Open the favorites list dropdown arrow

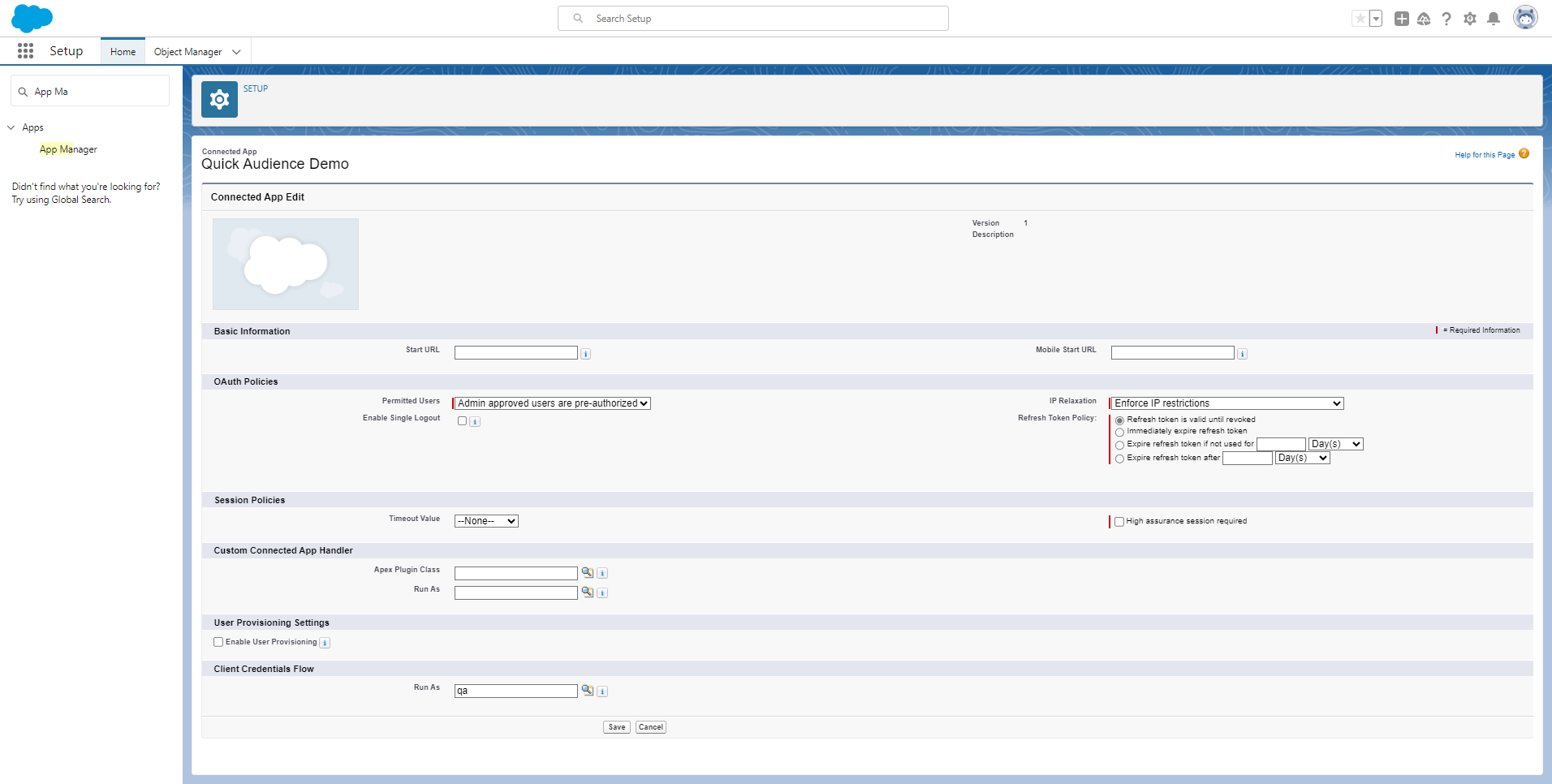(1376, 19)
